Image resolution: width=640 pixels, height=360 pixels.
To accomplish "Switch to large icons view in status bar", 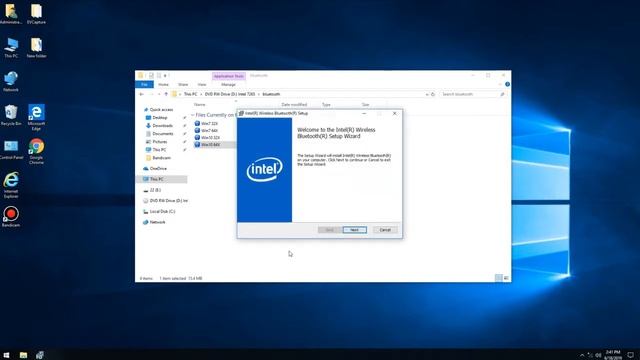I will (x=506, y=278).
